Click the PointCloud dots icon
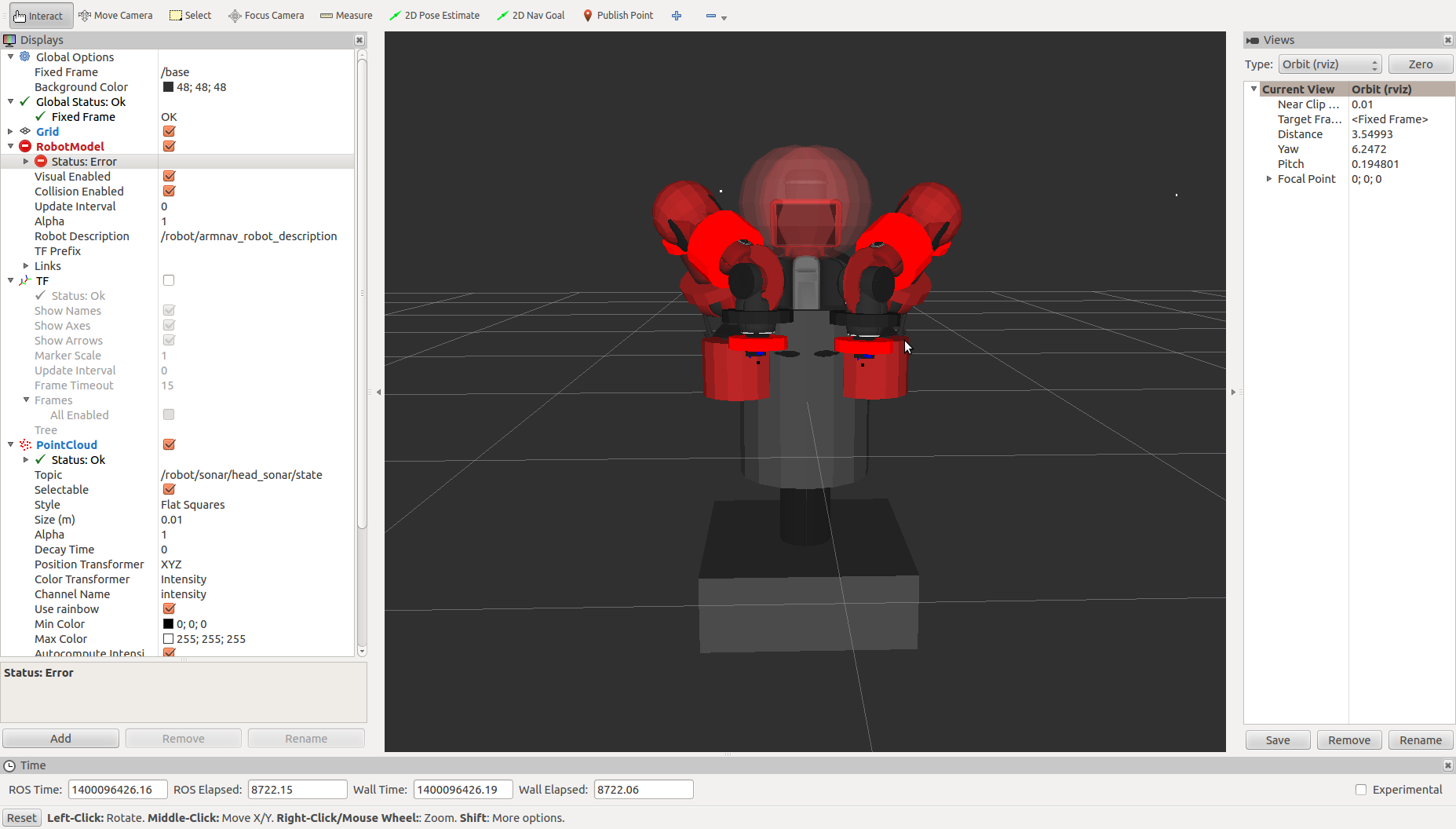This screenshot has height=829, width=1456. [25, 444]
